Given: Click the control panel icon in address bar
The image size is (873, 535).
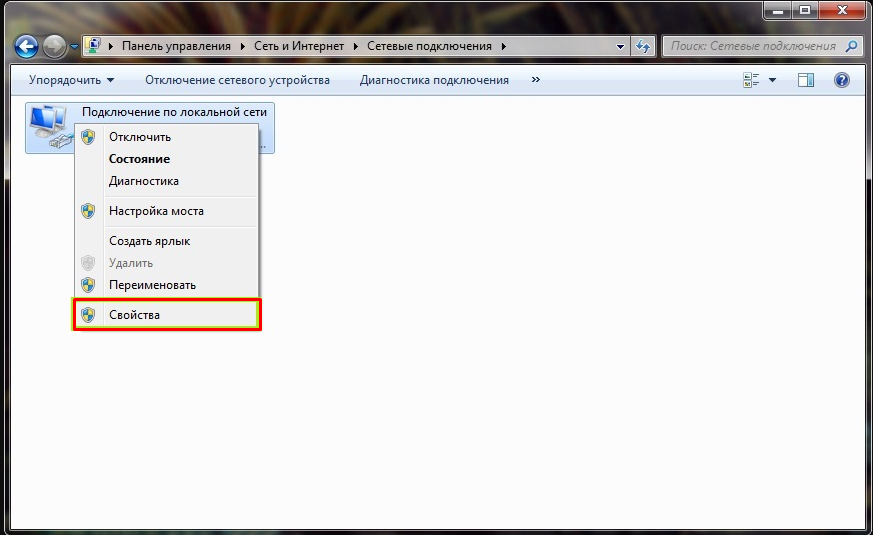Looking at the screenshot, I should [93, 46].
